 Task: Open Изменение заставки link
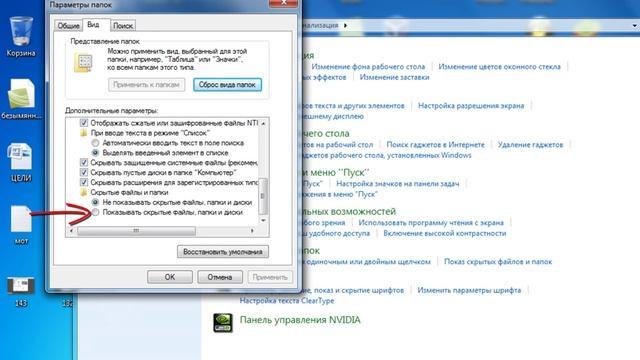(x=394, y=77)
